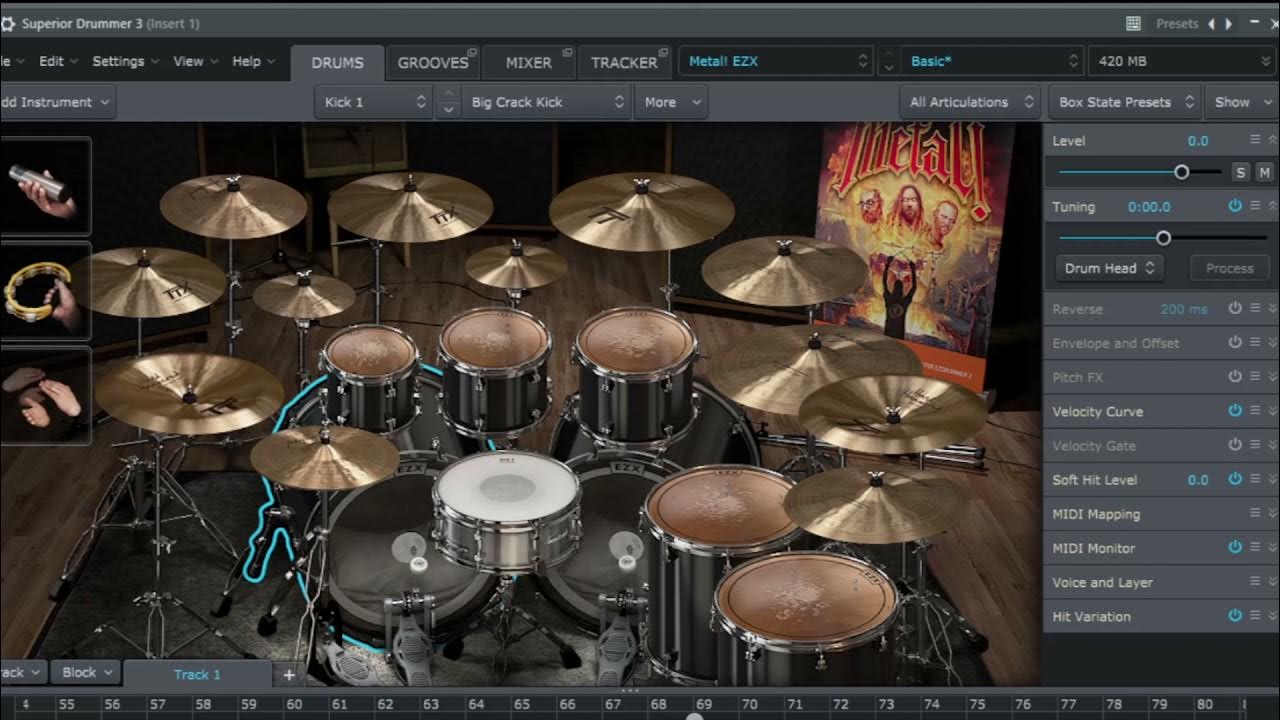This screenshot has width=1280, height=720.
Task: Open Velocity Gate menu icon
Action: [x=1255, y=445]
